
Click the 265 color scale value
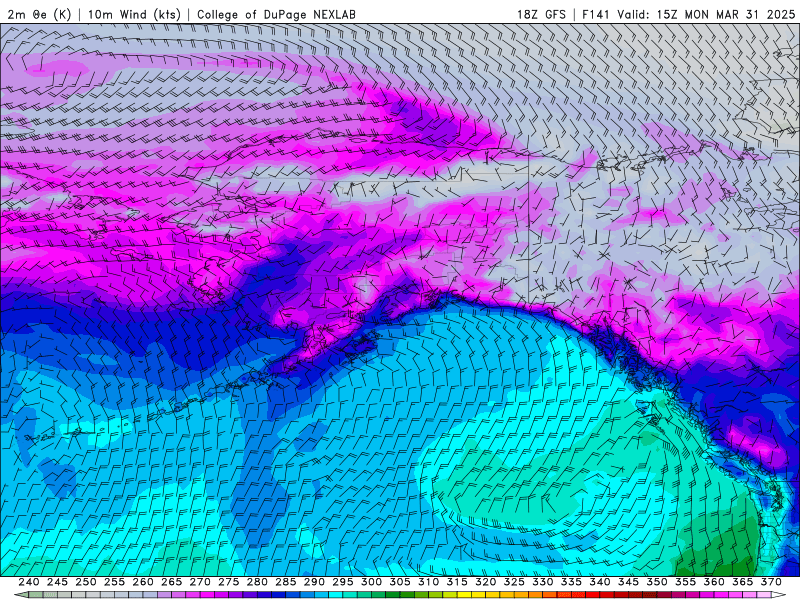[171, 582]
